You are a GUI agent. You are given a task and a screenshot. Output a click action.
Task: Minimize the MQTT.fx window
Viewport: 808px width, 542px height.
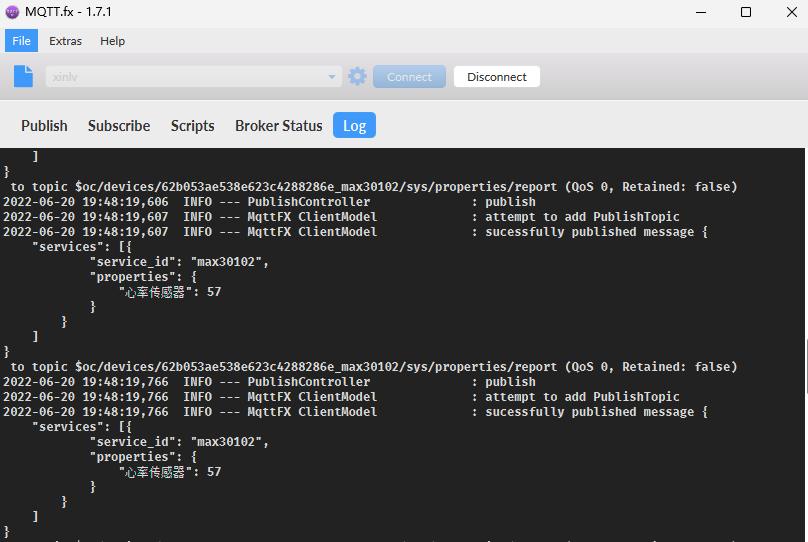699,12
